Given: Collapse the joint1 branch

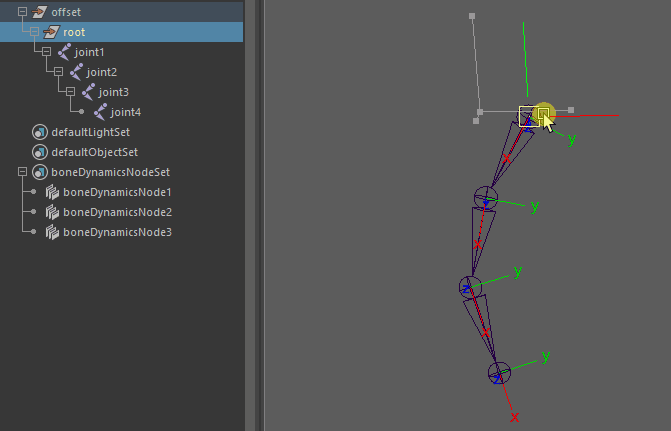Looking at the screenshot, I should click(46, 52).
